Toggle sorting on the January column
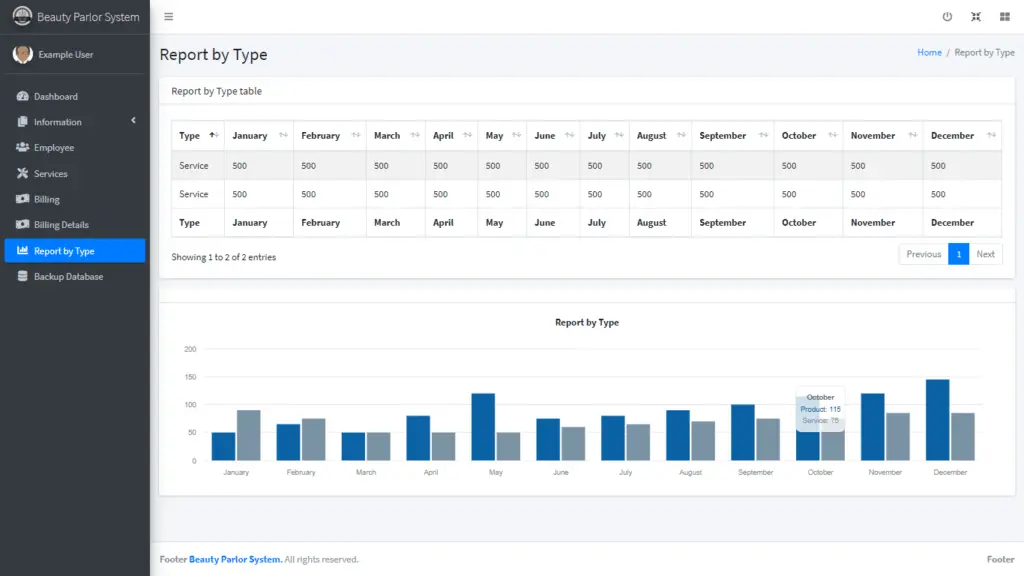 point(247,135)
